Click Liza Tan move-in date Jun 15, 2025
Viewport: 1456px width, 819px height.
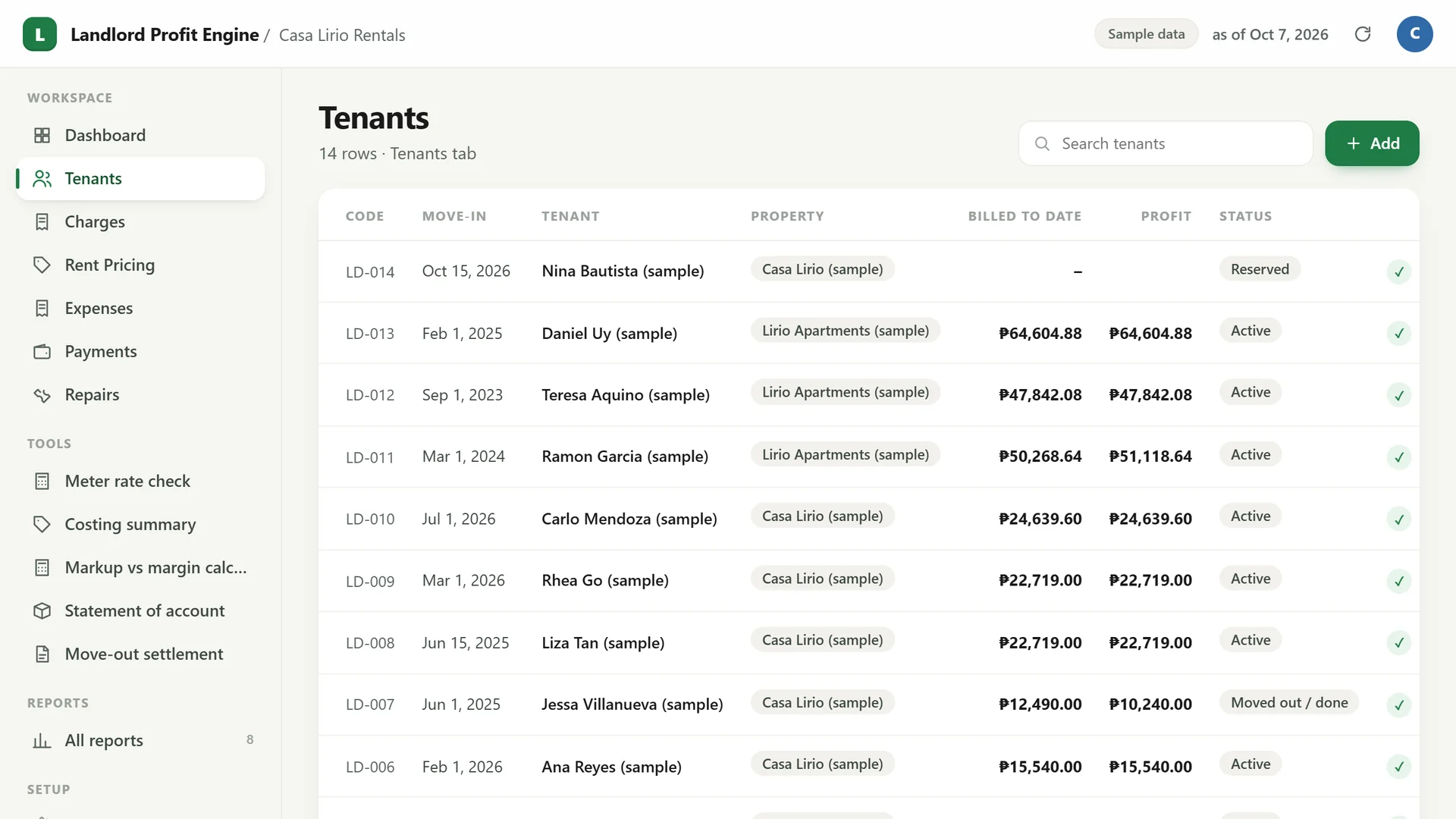[x=466, y=643]
